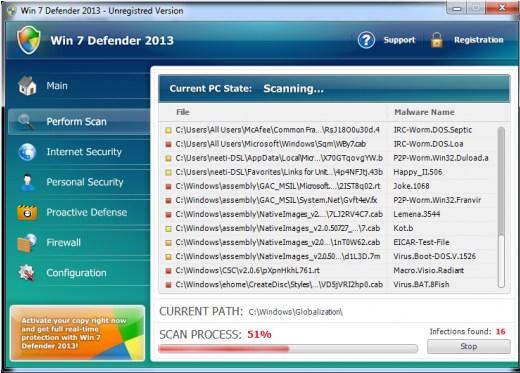Viewport: 520px width, 373px height.
Task: Select file path ending 1nT0W62.cab
Action: [278, 242]
